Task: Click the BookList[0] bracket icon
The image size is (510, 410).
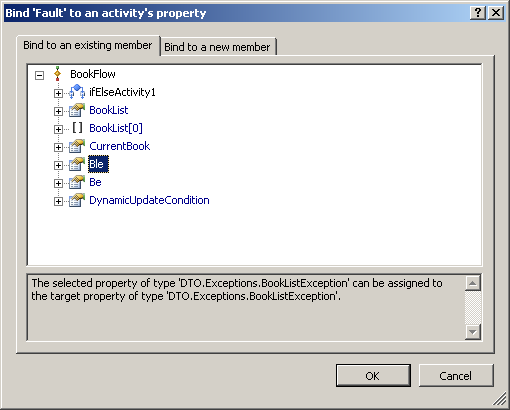Action: (x=77, y=128)
